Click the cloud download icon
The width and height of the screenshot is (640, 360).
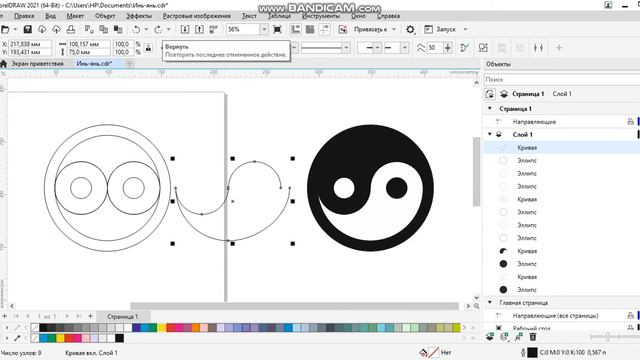[42, 29]
